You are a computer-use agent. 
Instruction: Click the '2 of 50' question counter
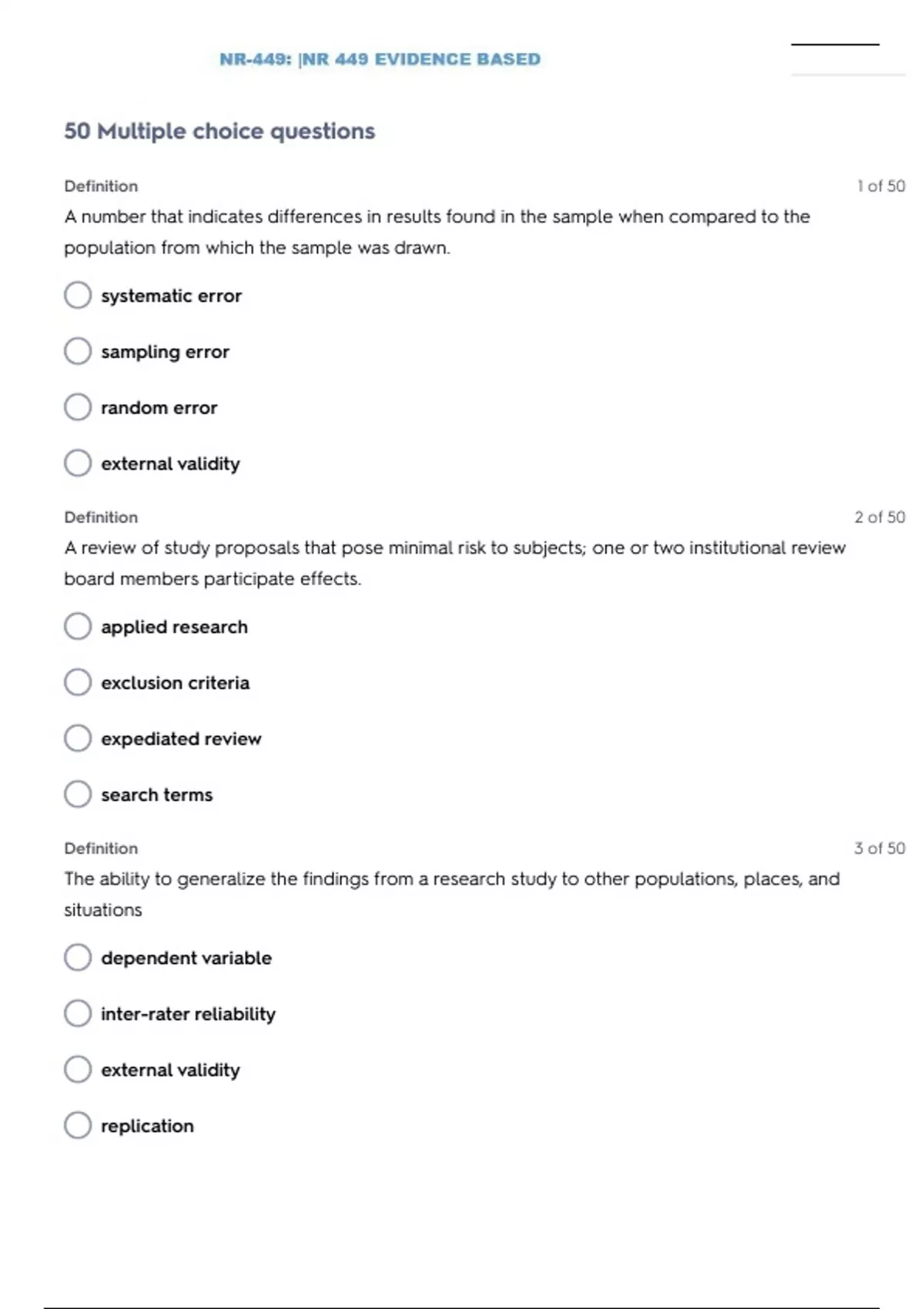click(x=879, y=517)
